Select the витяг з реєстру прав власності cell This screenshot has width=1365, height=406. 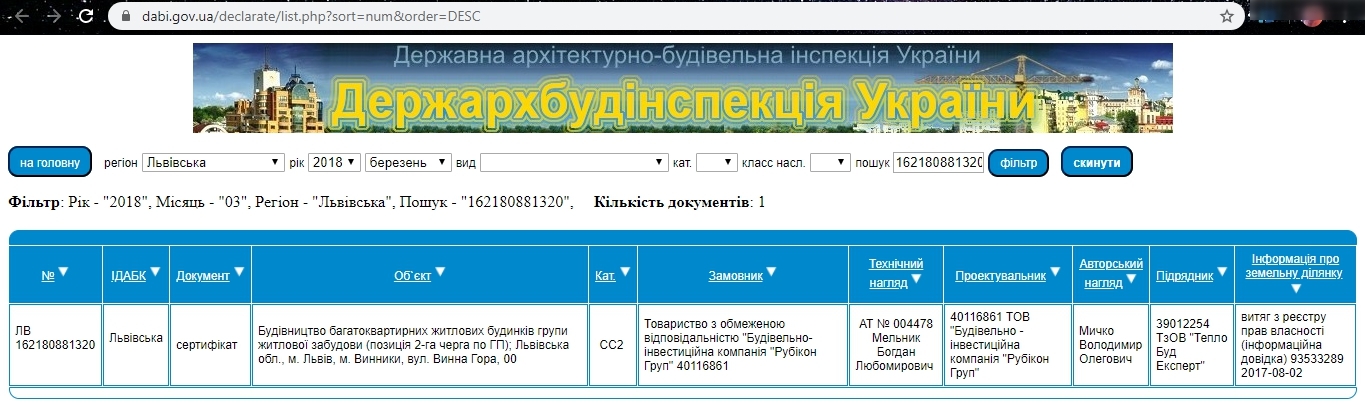tap(1295, 345)
